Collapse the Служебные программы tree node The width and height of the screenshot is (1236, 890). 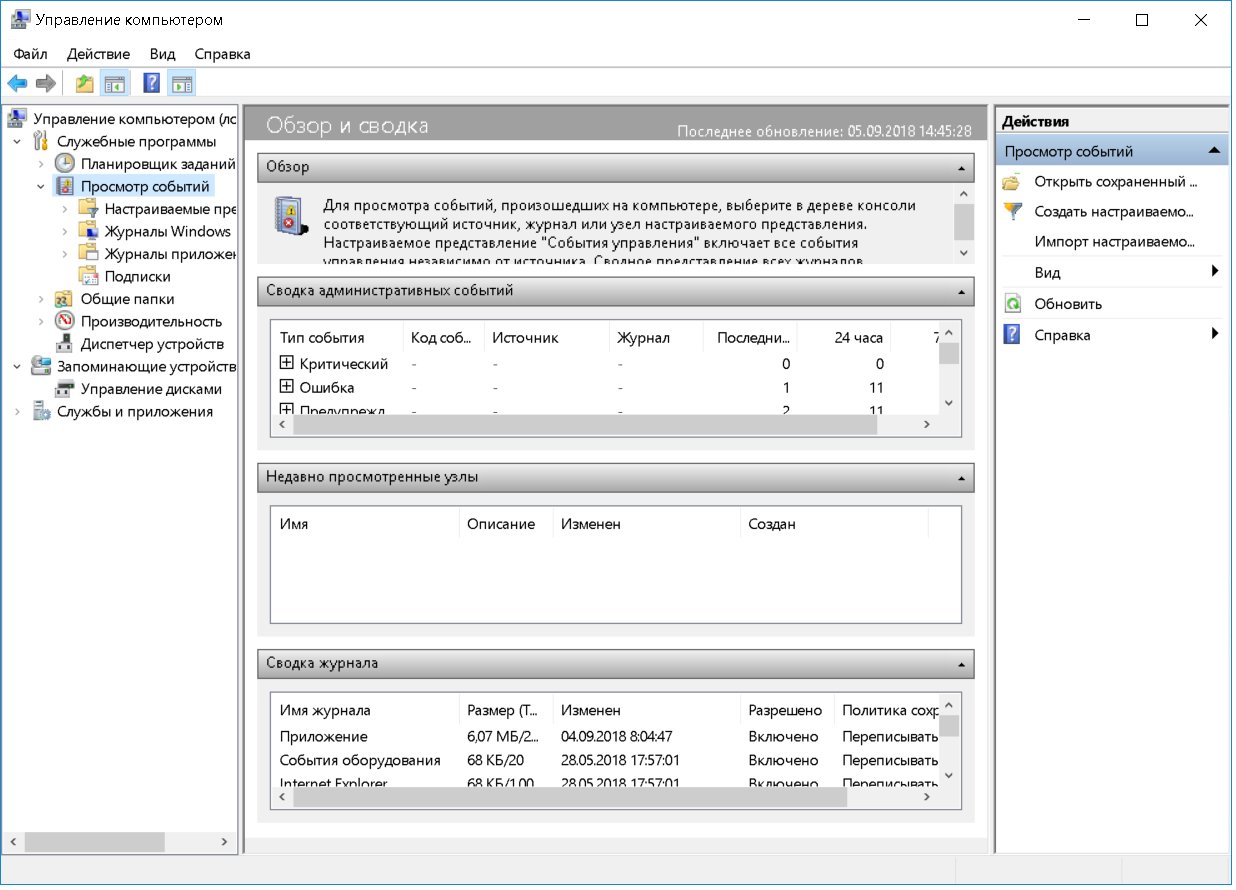tap(18, 141)
